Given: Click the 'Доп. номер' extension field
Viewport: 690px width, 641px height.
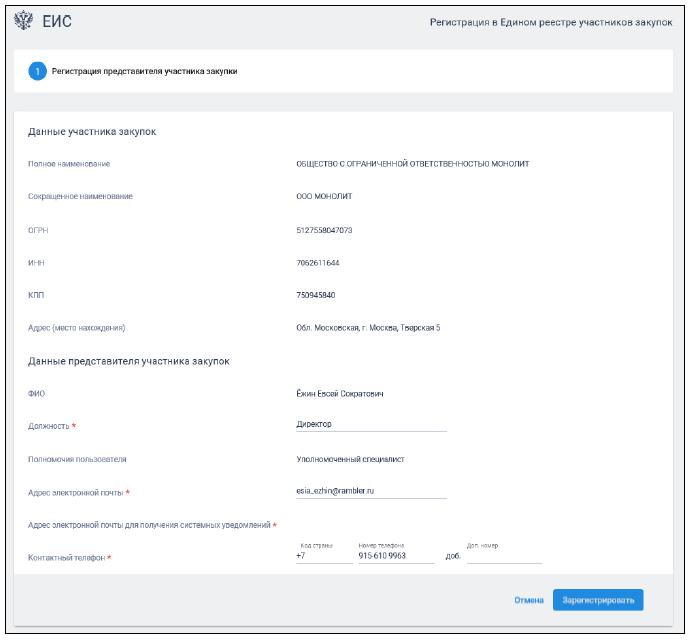Looking at the screenshot, I should coord(503,556).
